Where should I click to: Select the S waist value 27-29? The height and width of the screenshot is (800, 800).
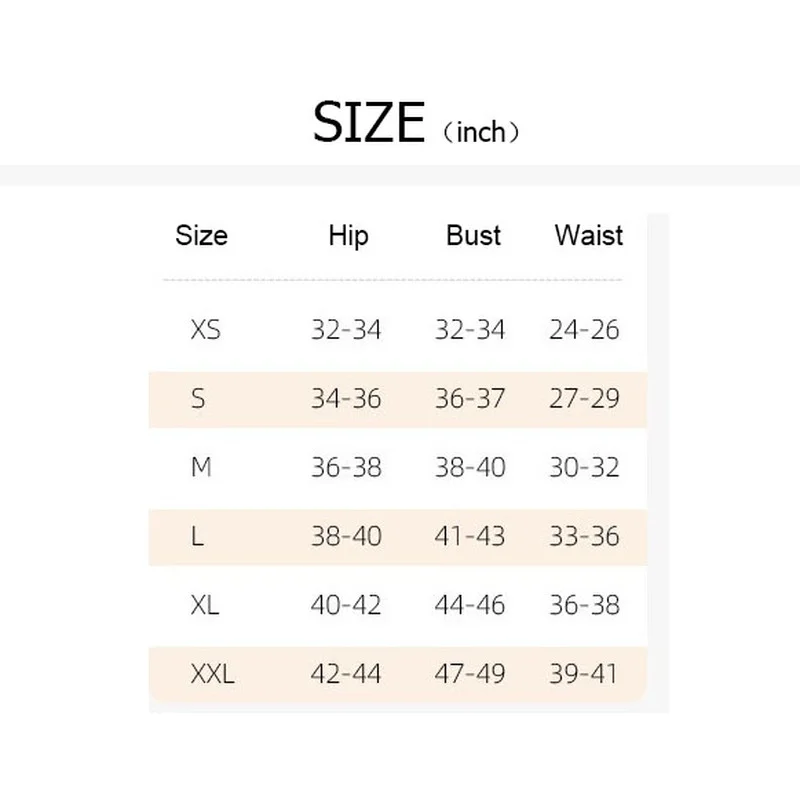click(584, 399)
